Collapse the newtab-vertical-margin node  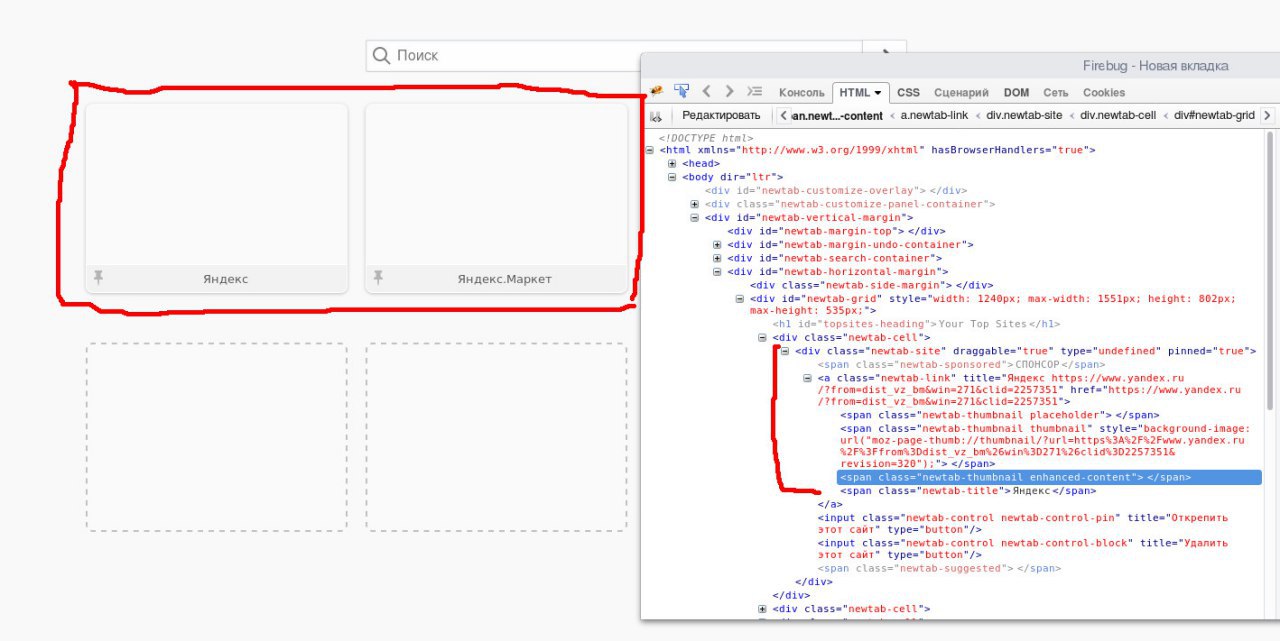click(x=694, y=217)
